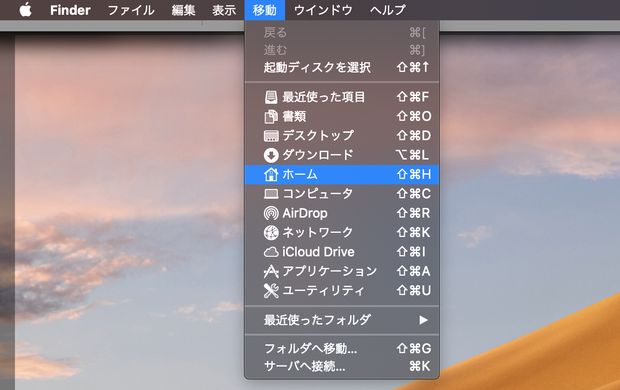The height and width of the screenshot is (390, 620).
Task: Click the AirDrop radar icon
Action: tap(271, 213)
